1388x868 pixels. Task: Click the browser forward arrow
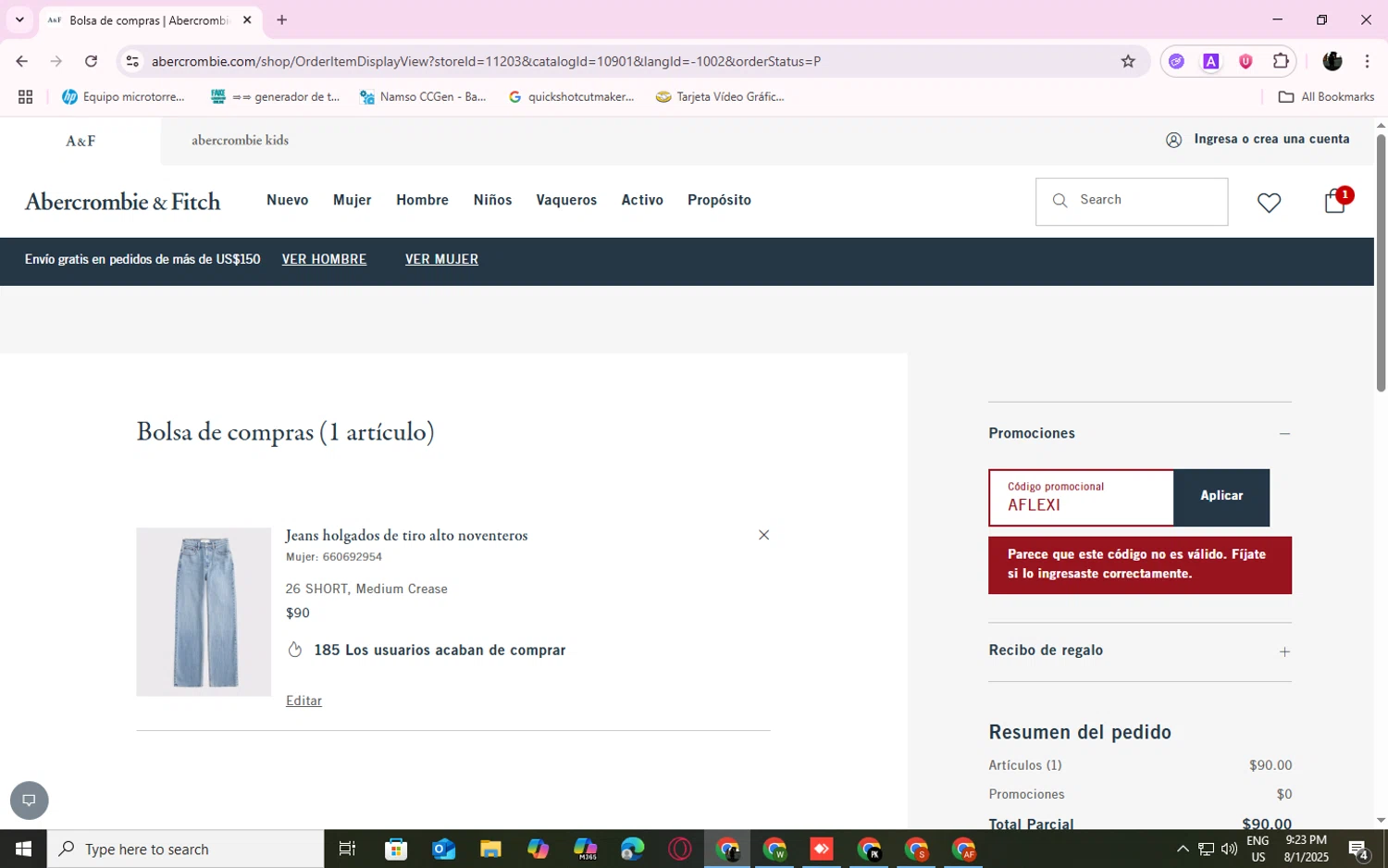click(x=56, y=61)
